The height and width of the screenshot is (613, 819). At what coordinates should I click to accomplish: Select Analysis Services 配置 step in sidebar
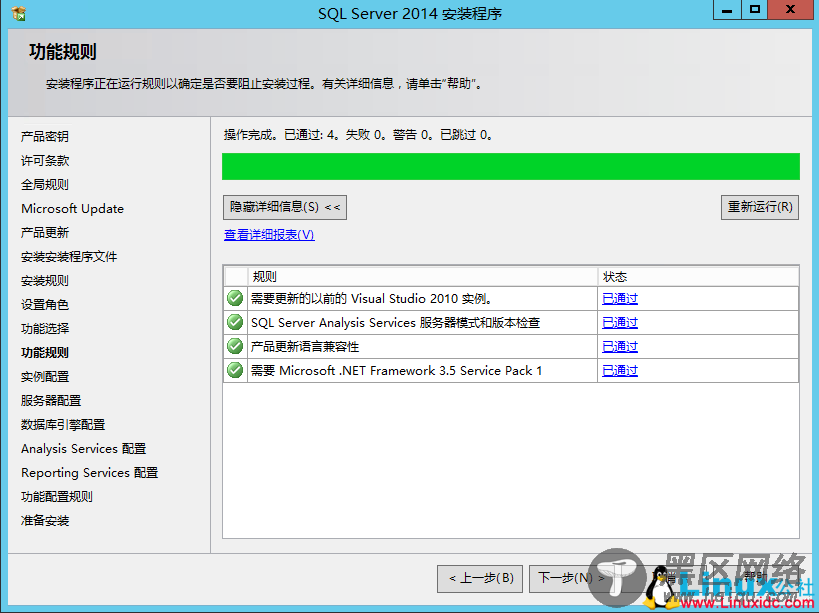click(x=84, y=449)
